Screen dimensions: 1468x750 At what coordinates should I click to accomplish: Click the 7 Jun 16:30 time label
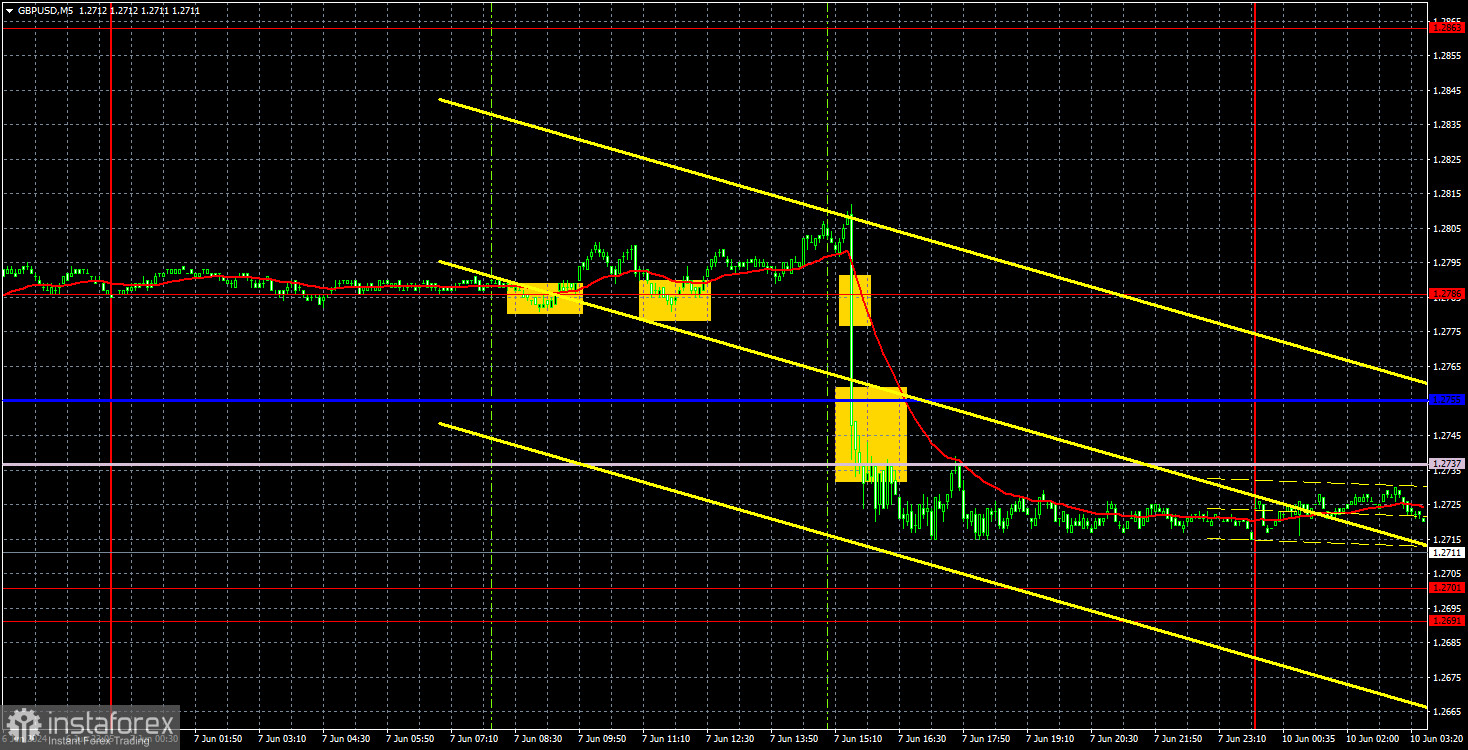click(923, 739)
